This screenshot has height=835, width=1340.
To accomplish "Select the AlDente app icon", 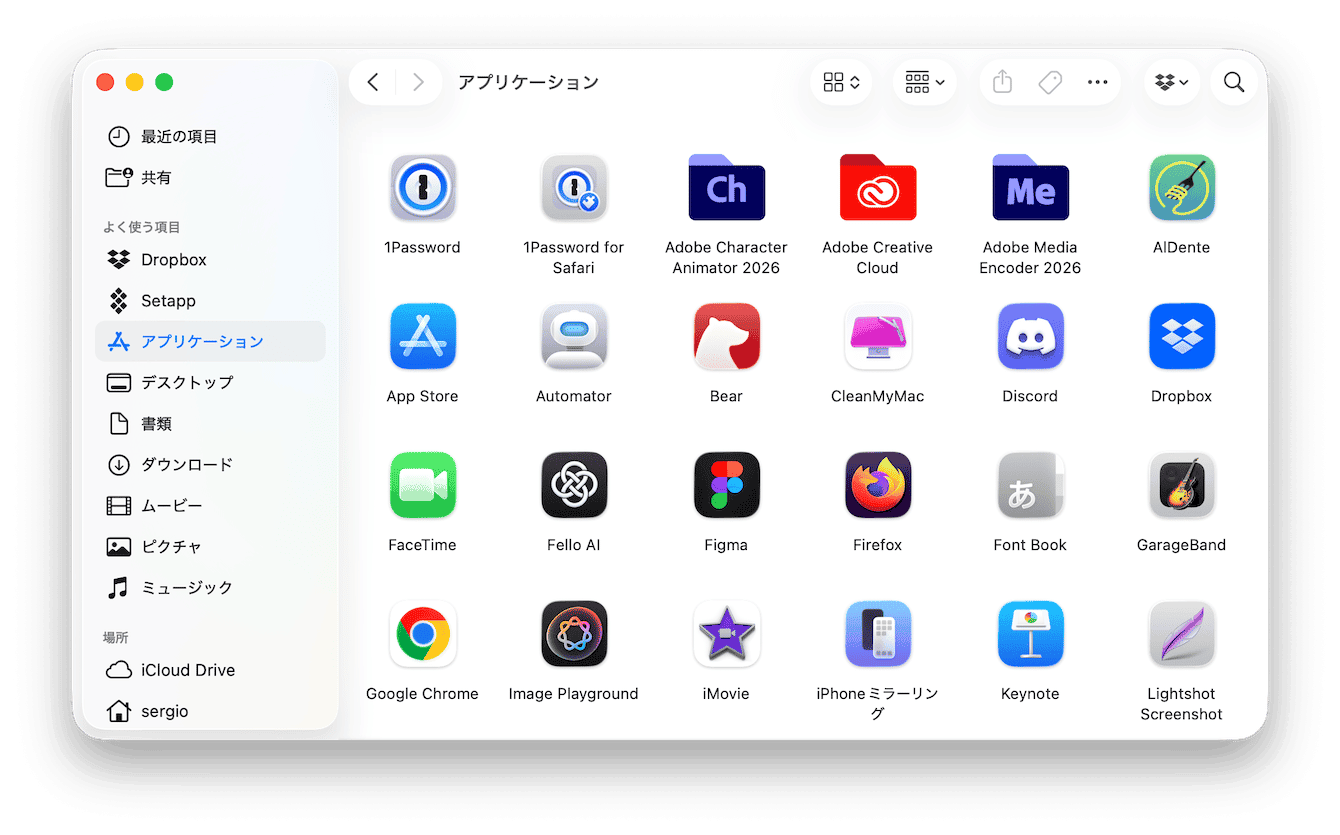I will pyautogui.click(x=1181, y=187).
